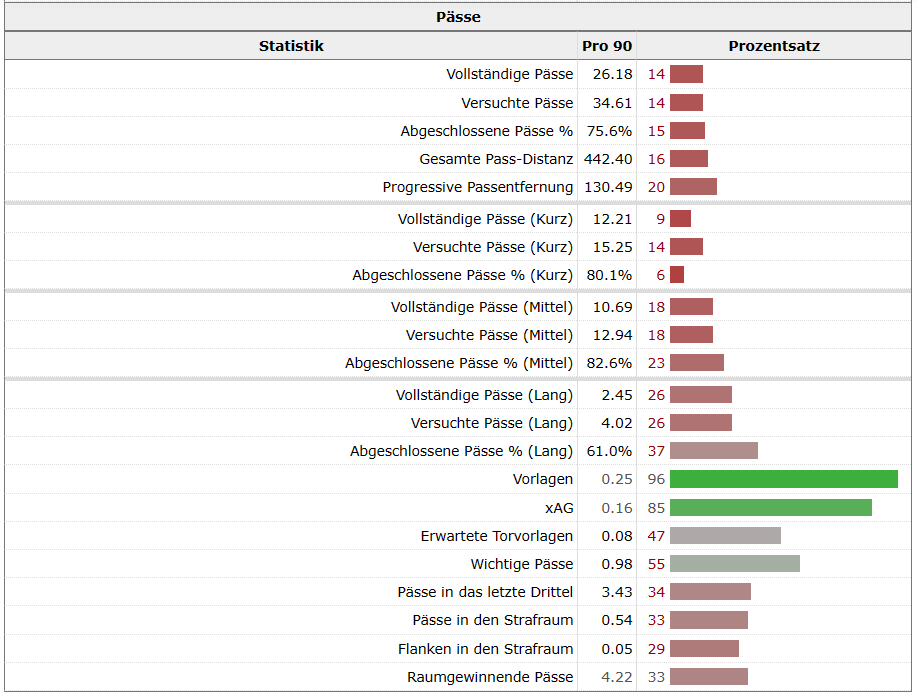Screen dimensions: 917x692
Task: Select percentile 29 for Flanken in den Strafraum
Action: [x=656, y=649]
